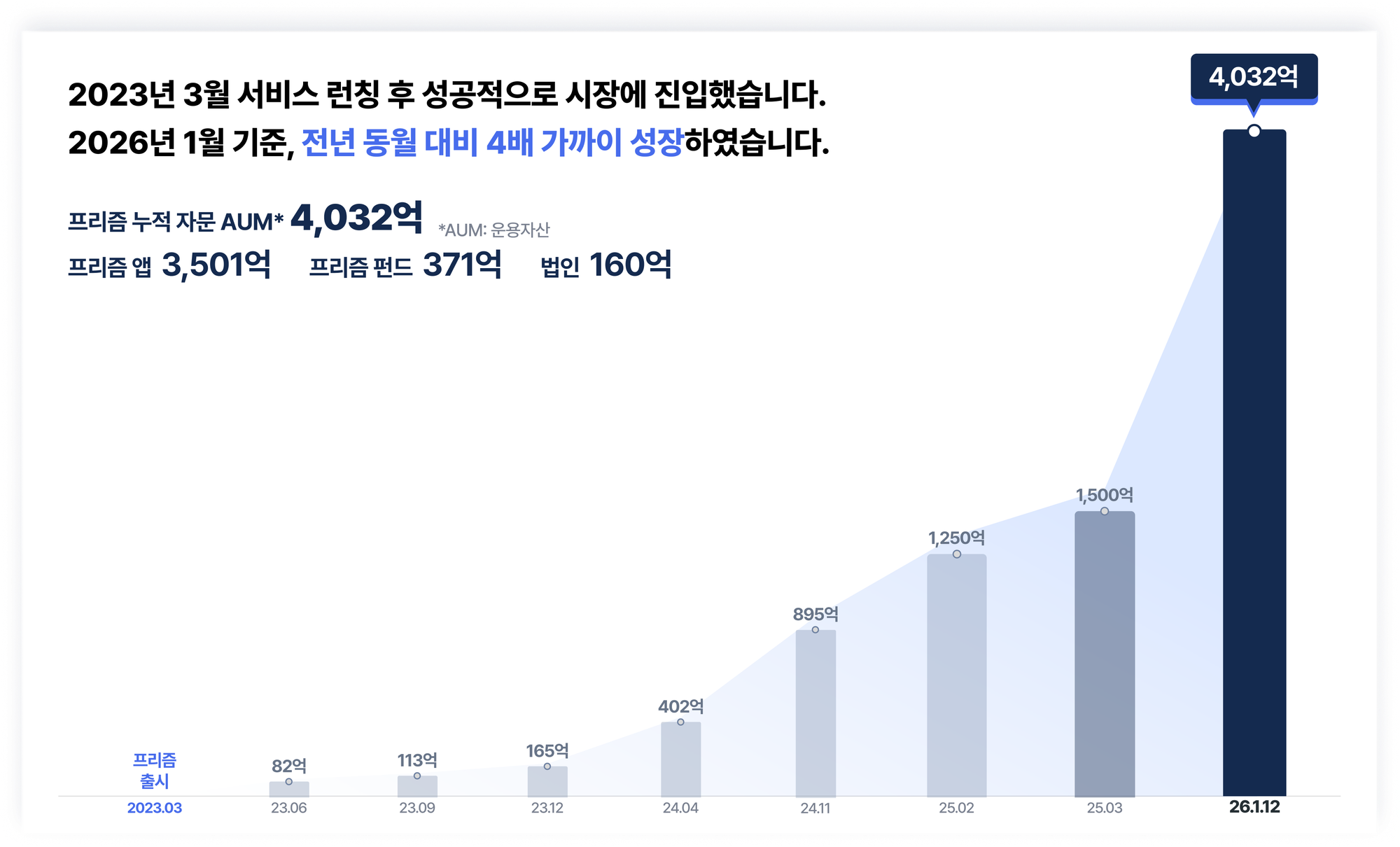Click the 82억 data point marker
The height and width of the screenshot is (847, 1400).
point(289,782)
